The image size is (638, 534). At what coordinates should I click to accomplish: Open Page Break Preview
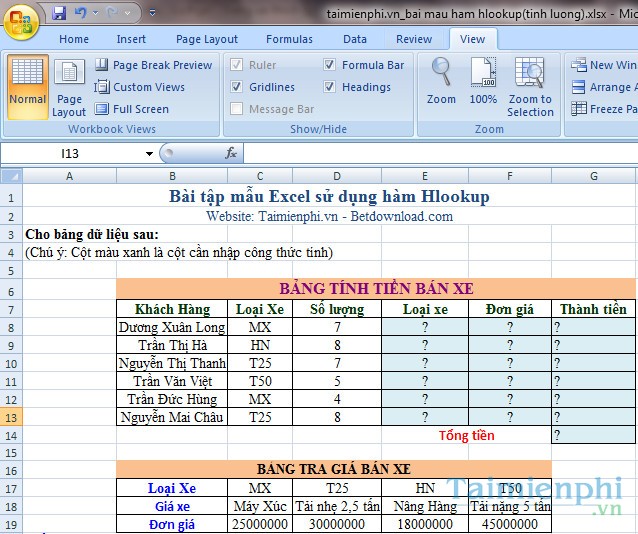point(153,65)
